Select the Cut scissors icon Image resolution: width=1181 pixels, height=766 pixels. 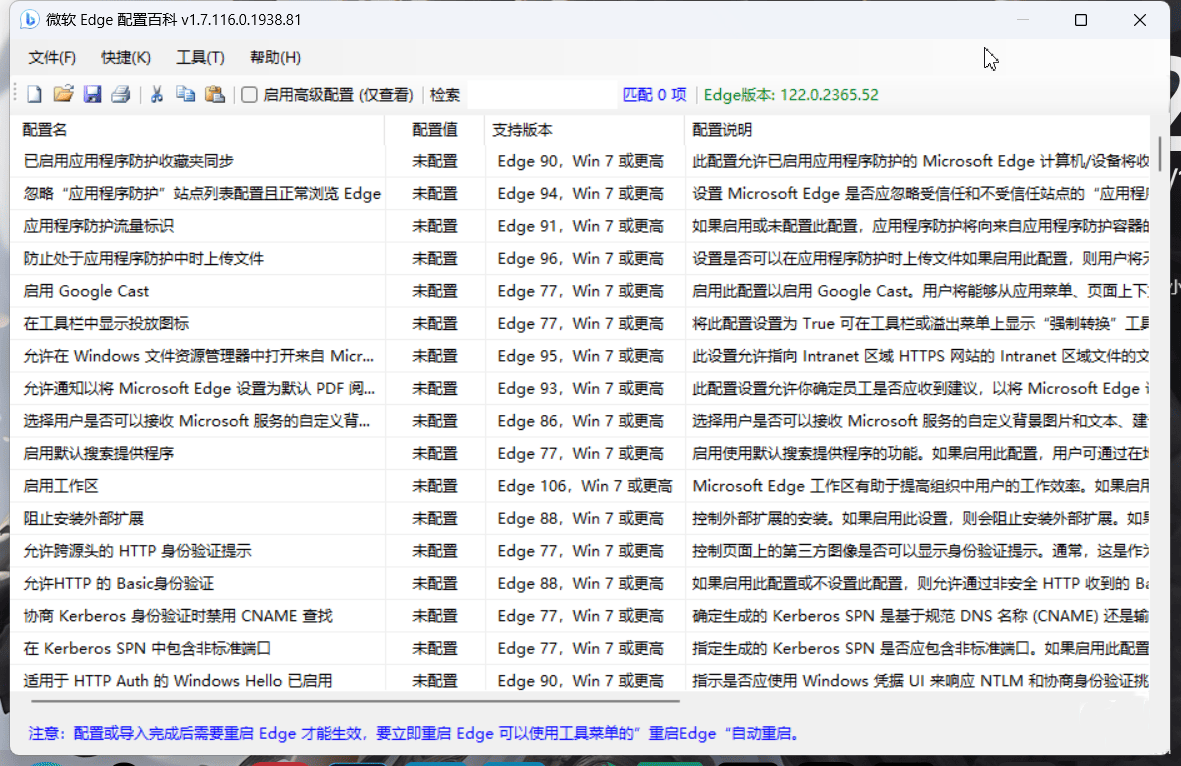pyautogui.click(x=157, y=95)
